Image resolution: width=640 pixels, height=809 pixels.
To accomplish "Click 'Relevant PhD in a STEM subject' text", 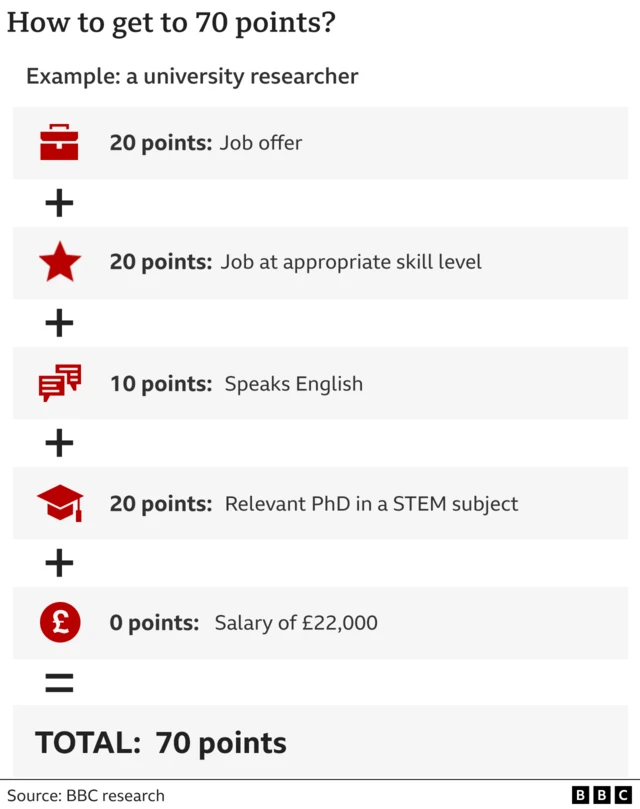I will [x=371, y=503].
